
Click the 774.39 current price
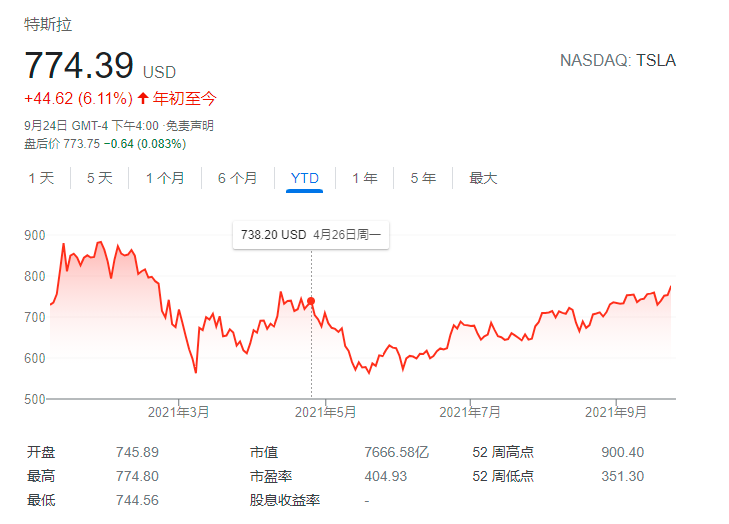coord(79,65)
